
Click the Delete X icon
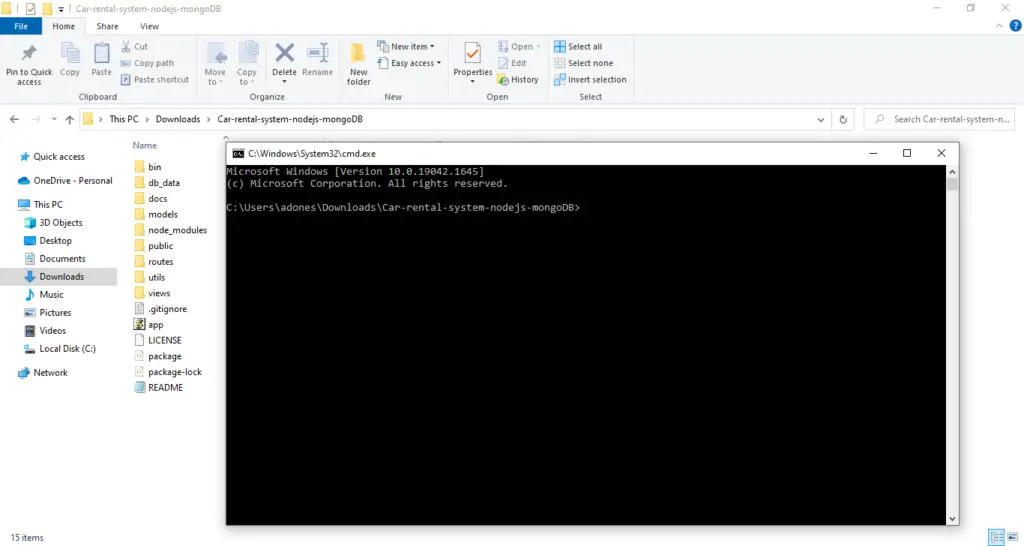[x=284, y=52]
